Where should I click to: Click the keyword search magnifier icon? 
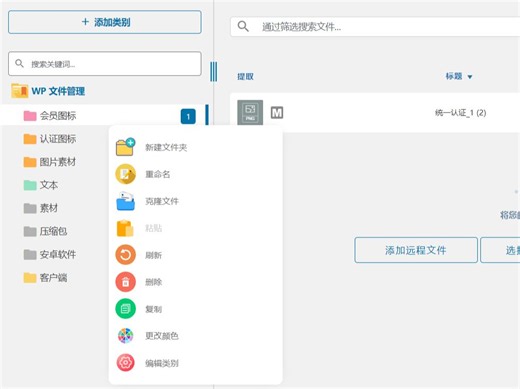(19, 63)
